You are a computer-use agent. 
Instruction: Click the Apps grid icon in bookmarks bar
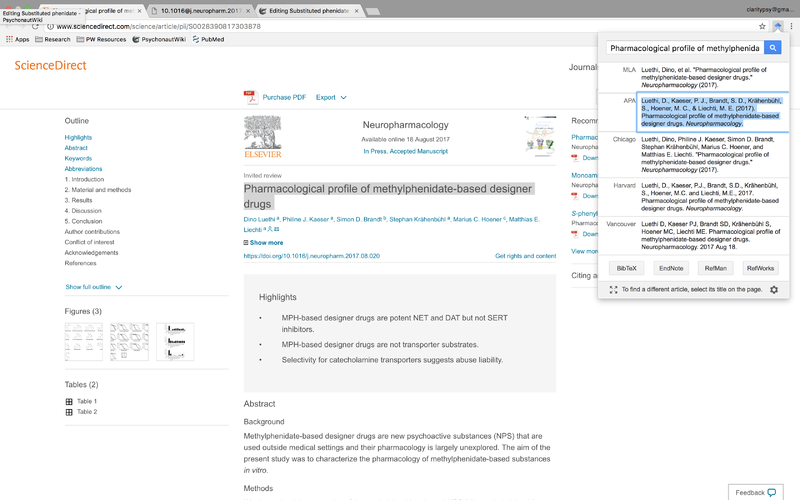[x=9, y=39]
